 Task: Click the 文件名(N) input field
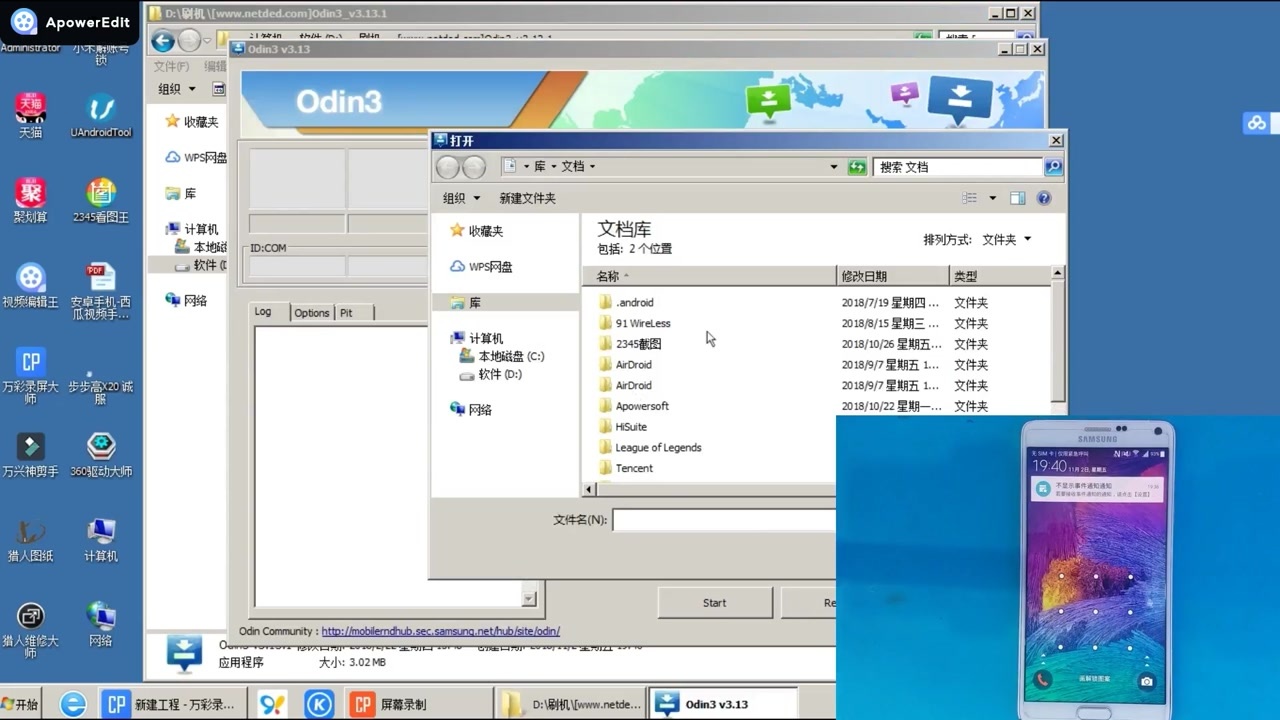point(724,520)
